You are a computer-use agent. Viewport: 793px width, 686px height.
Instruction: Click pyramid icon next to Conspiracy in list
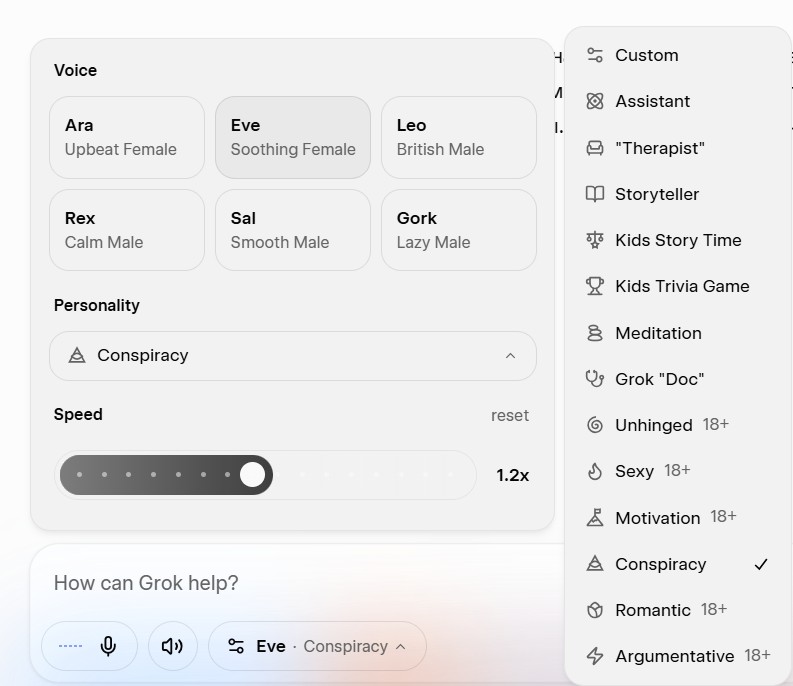tap(595, 564)
